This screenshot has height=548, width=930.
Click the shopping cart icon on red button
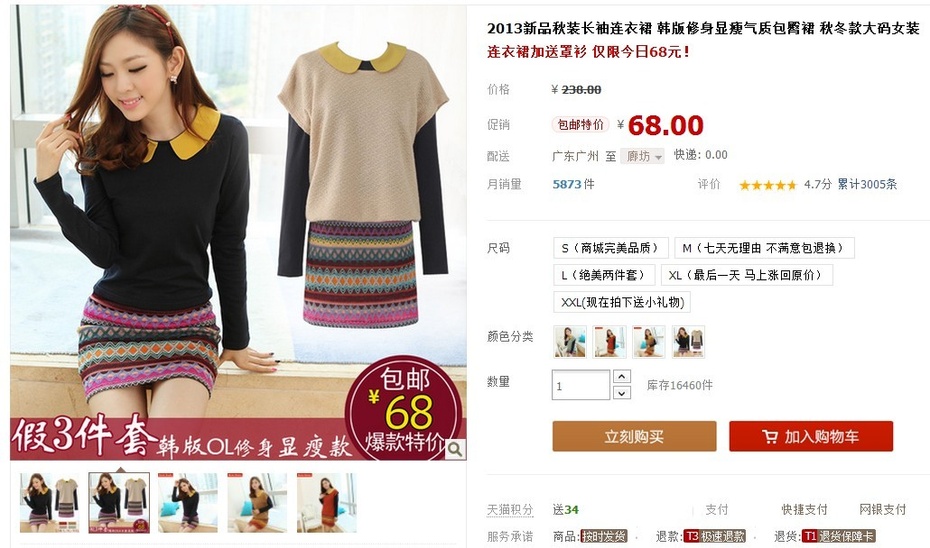pyautogui.click(x=769, y=437)
